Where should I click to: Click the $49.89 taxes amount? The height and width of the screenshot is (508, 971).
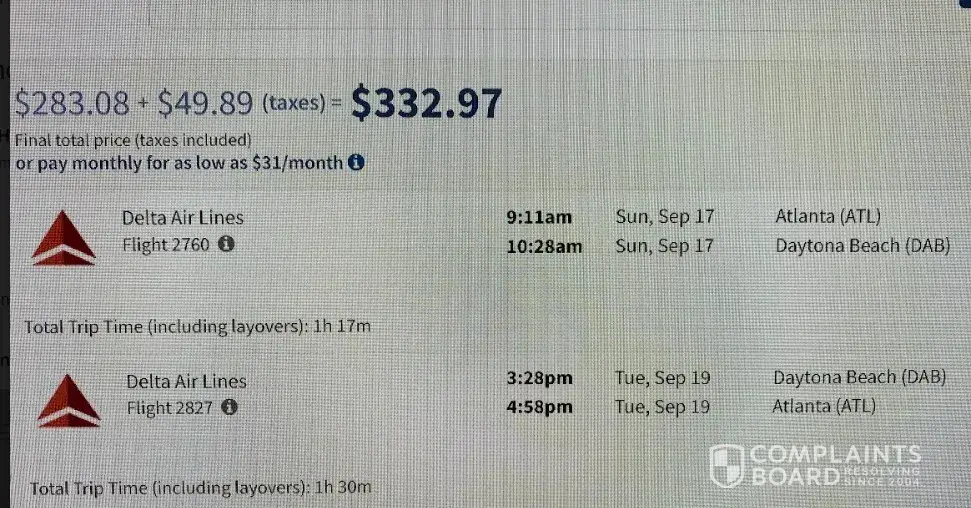pyautogui.click(x=206, y=102)
